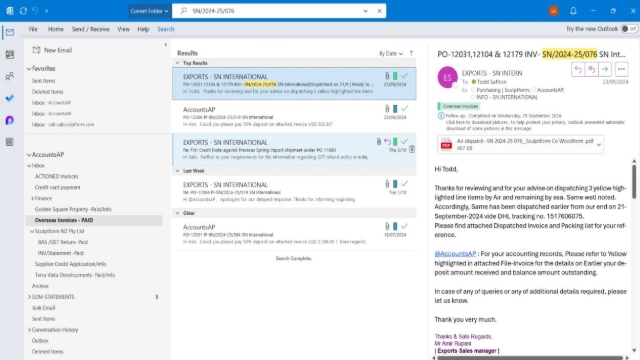640x360 pixels.
Task: Open the account avatar in title bar
Action: pyautogui.click(x=553, y=11)
